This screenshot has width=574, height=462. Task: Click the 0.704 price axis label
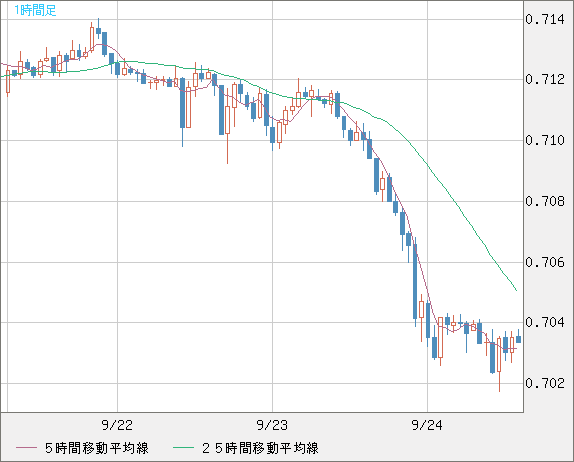545,323
